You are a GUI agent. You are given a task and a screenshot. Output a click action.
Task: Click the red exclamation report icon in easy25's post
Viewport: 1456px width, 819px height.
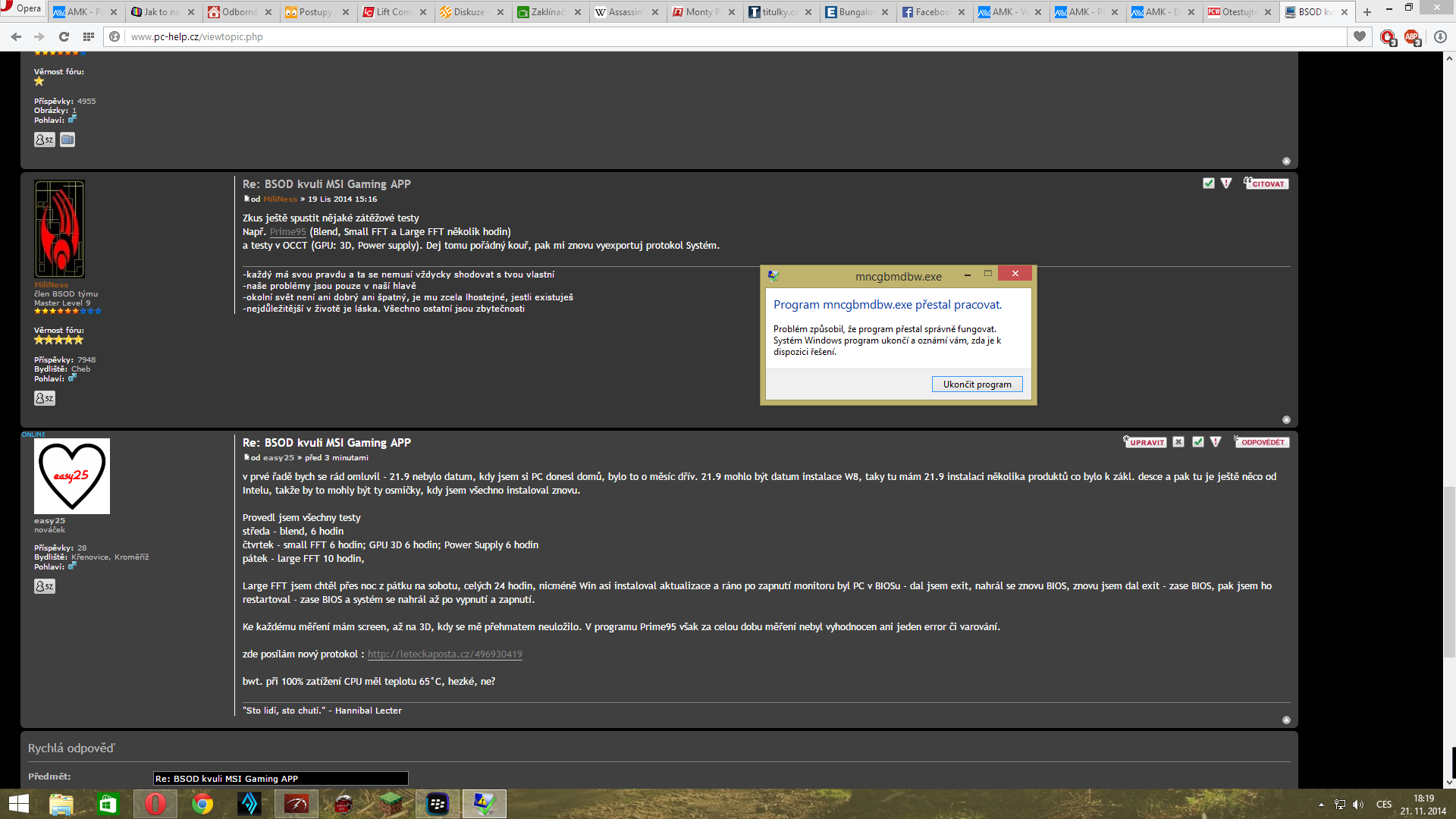pos(1216,442)
